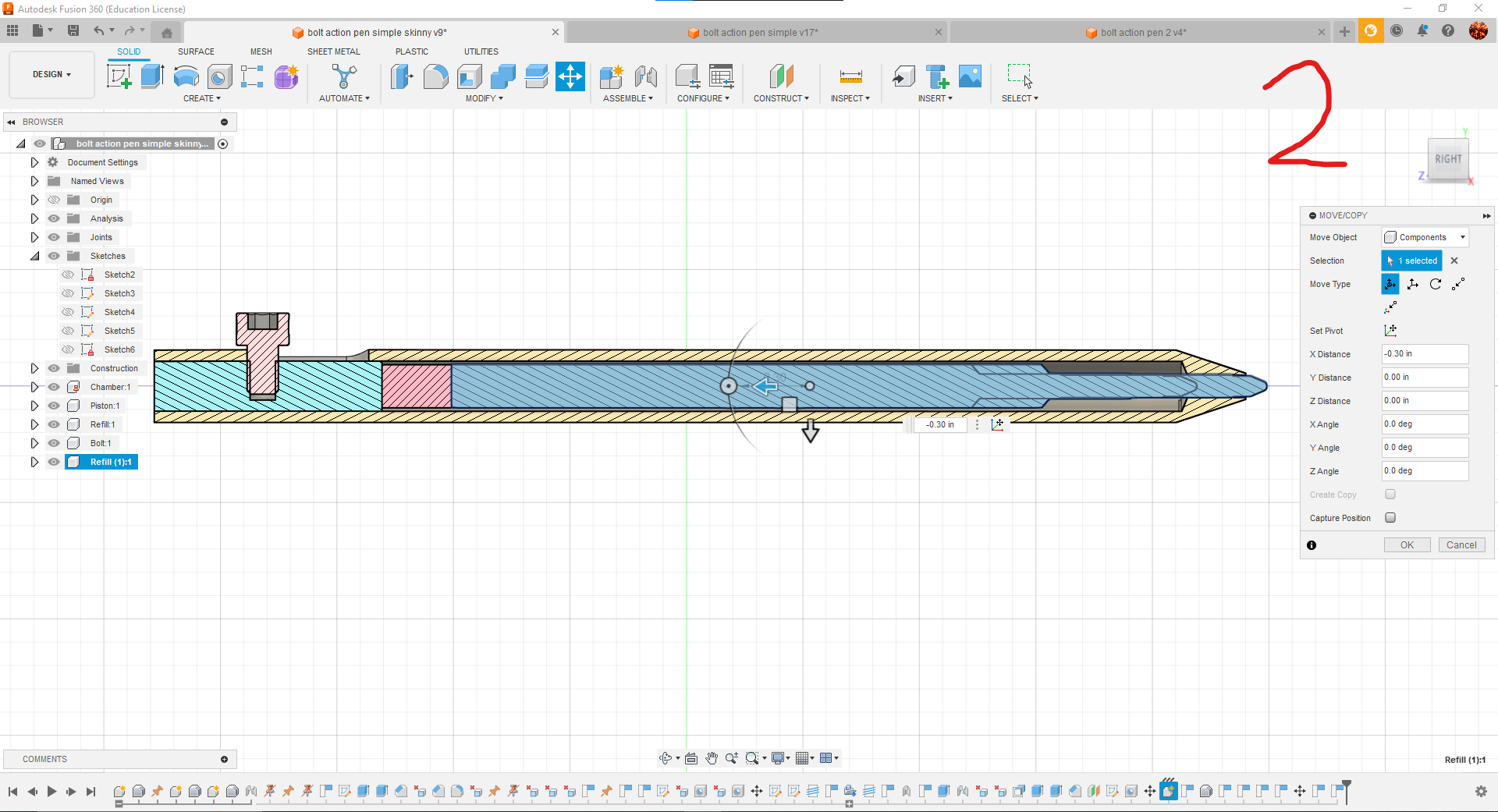Select the Measure tool under INSPECT
Image resolution: width=1498 pixels, height=812 pixels.
(850, 76)
